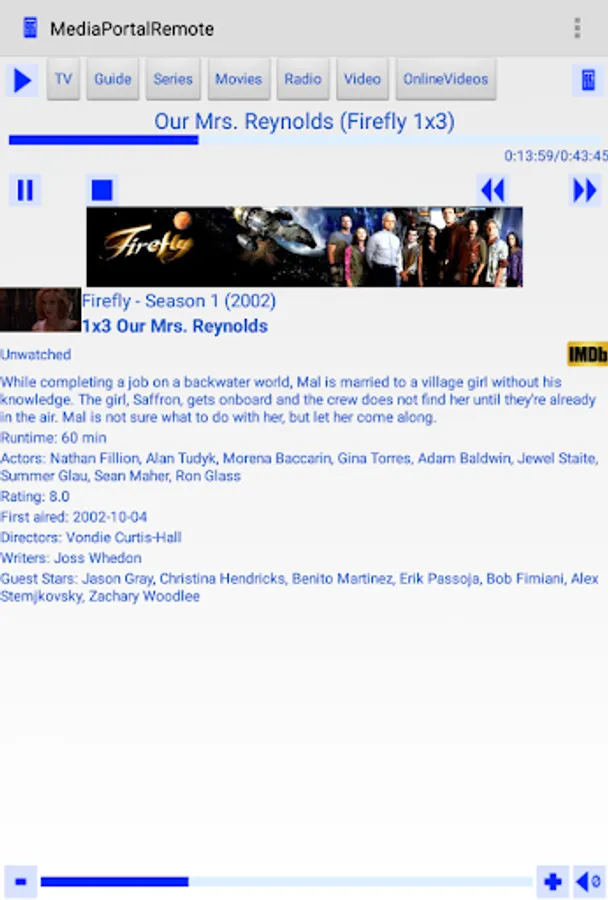Tap the episode thumbnail image
Image resolution: width=608 pixels, height=900 pixels.
pos(40,310)
